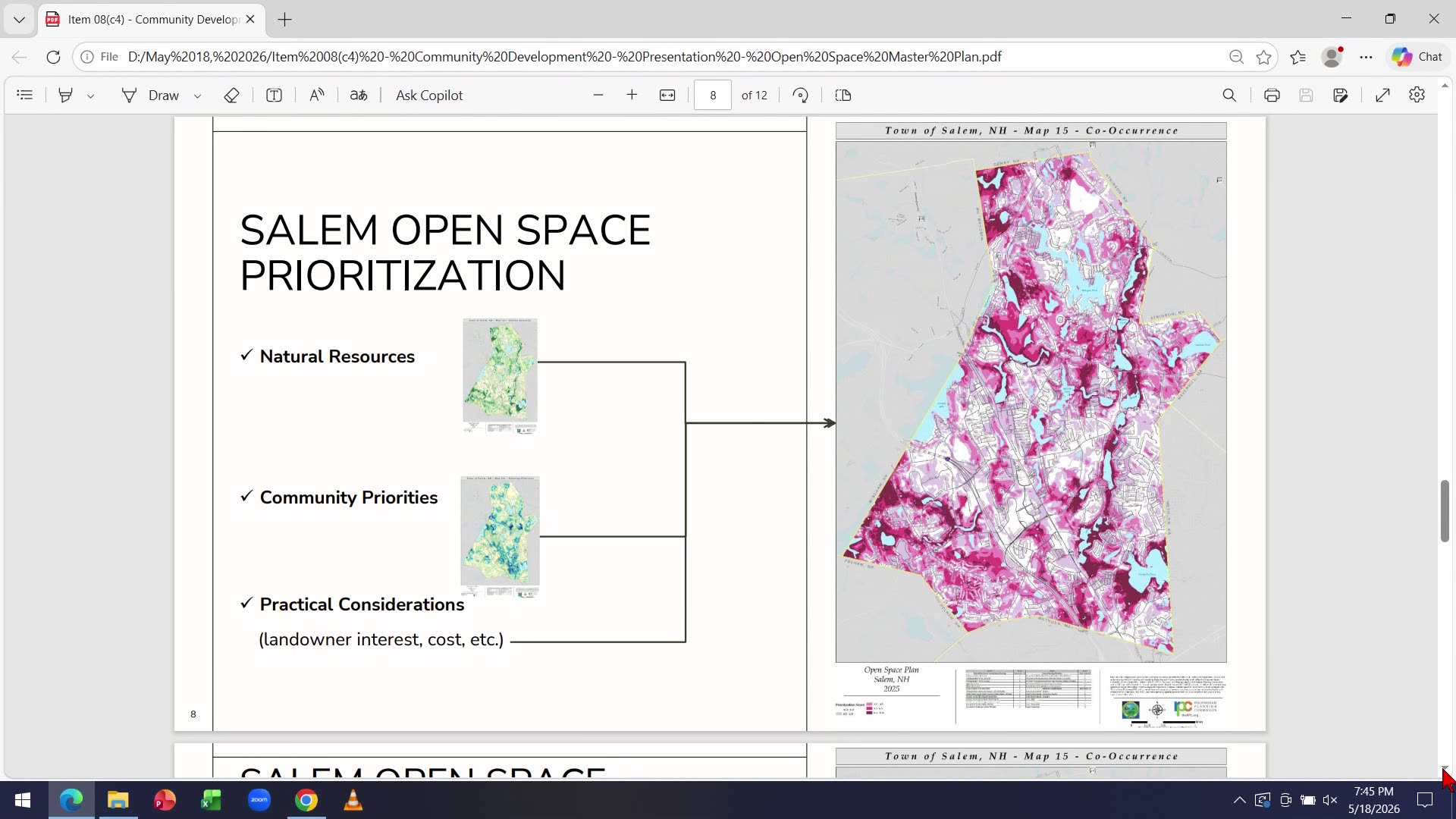Open VLC media player from taskbar
Image resolution: width=1456 pixels, height=819 pixels.
(x=353, y=800)
